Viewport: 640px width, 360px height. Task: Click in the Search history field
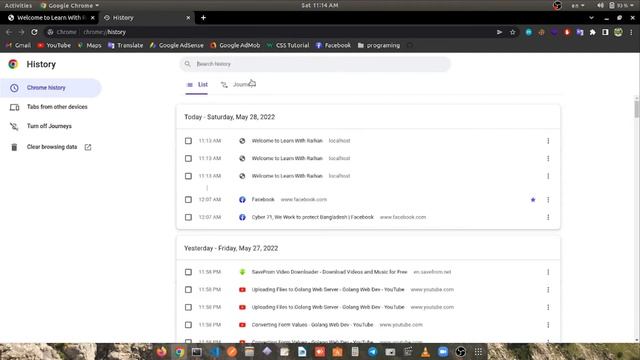(315, 64)
